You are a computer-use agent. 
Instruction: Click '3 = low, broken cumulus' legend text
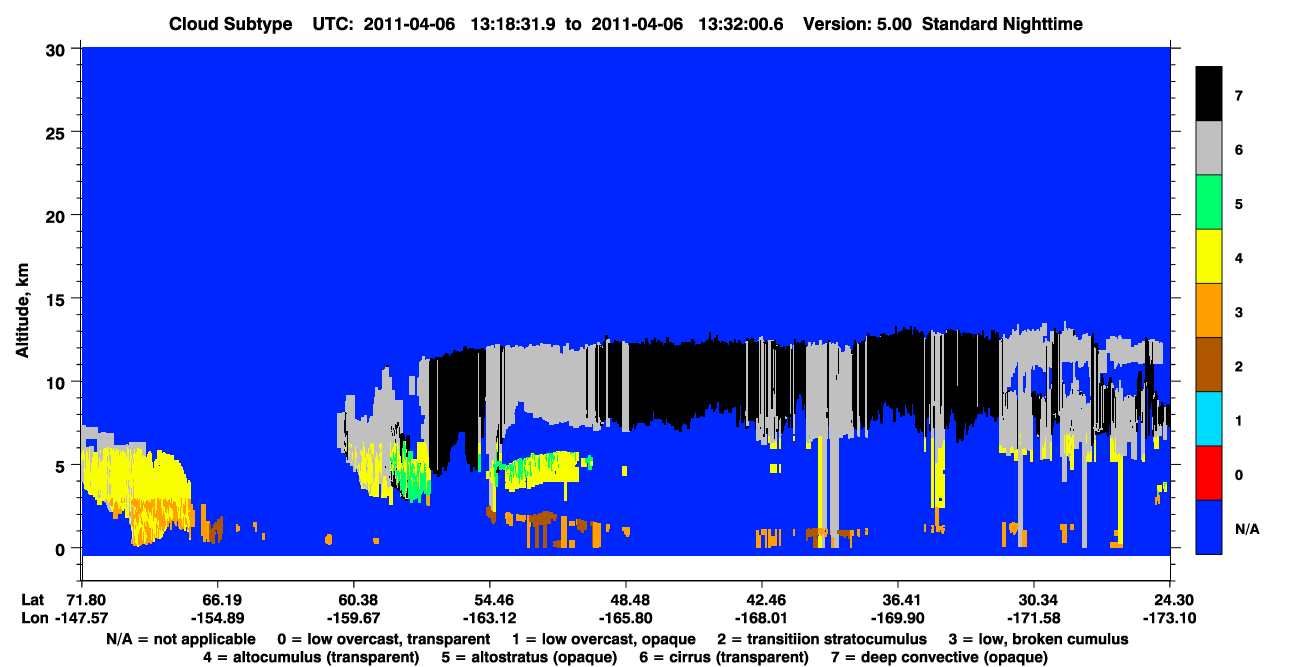(1038, 639)
